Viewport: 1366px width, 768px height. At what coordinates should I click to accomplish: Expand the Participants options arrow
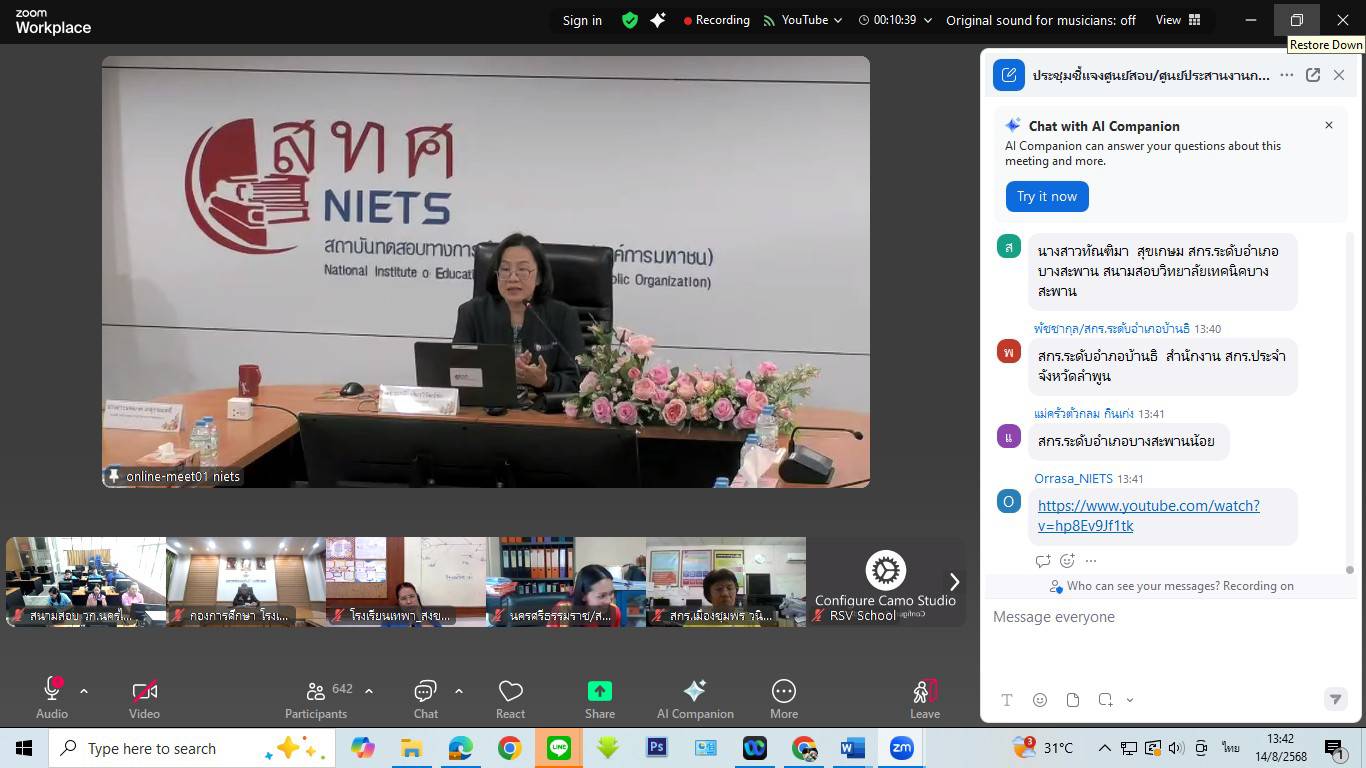[x=369, y=691]
